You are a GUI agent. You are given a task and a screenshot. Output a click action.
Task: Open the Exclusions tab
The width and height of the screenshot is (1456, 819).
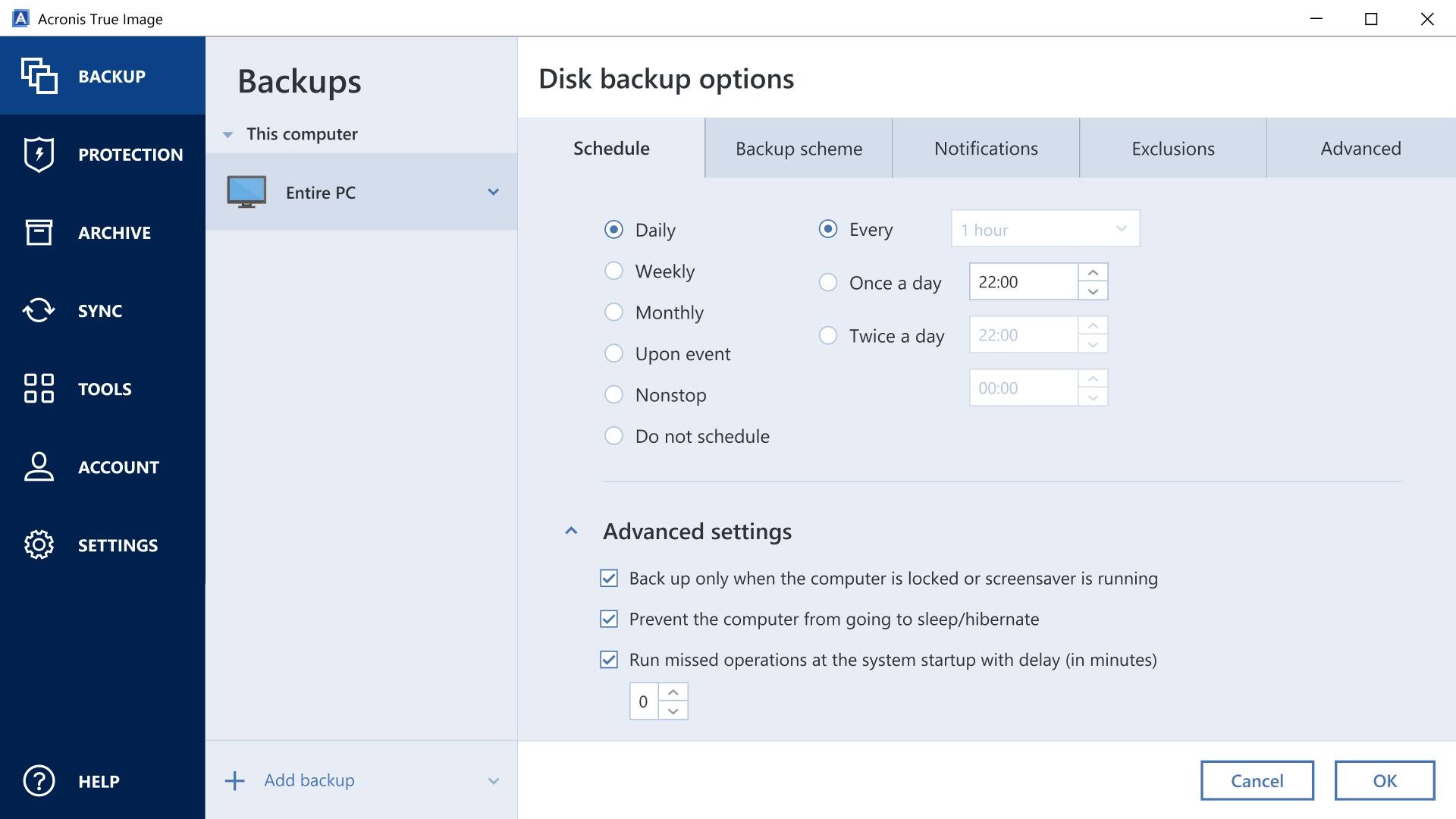click(x=1172, y=148)
